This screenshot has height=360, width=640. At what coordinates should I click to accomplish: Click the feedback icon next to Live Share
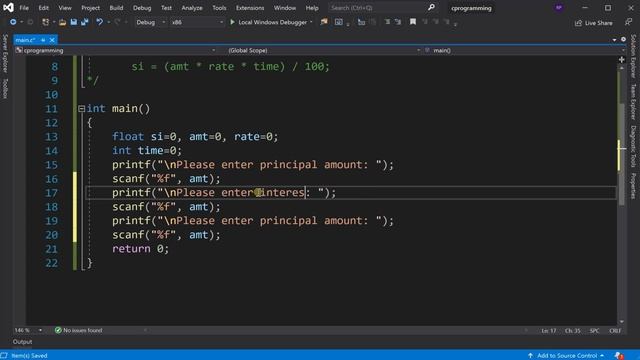point(628,22)
